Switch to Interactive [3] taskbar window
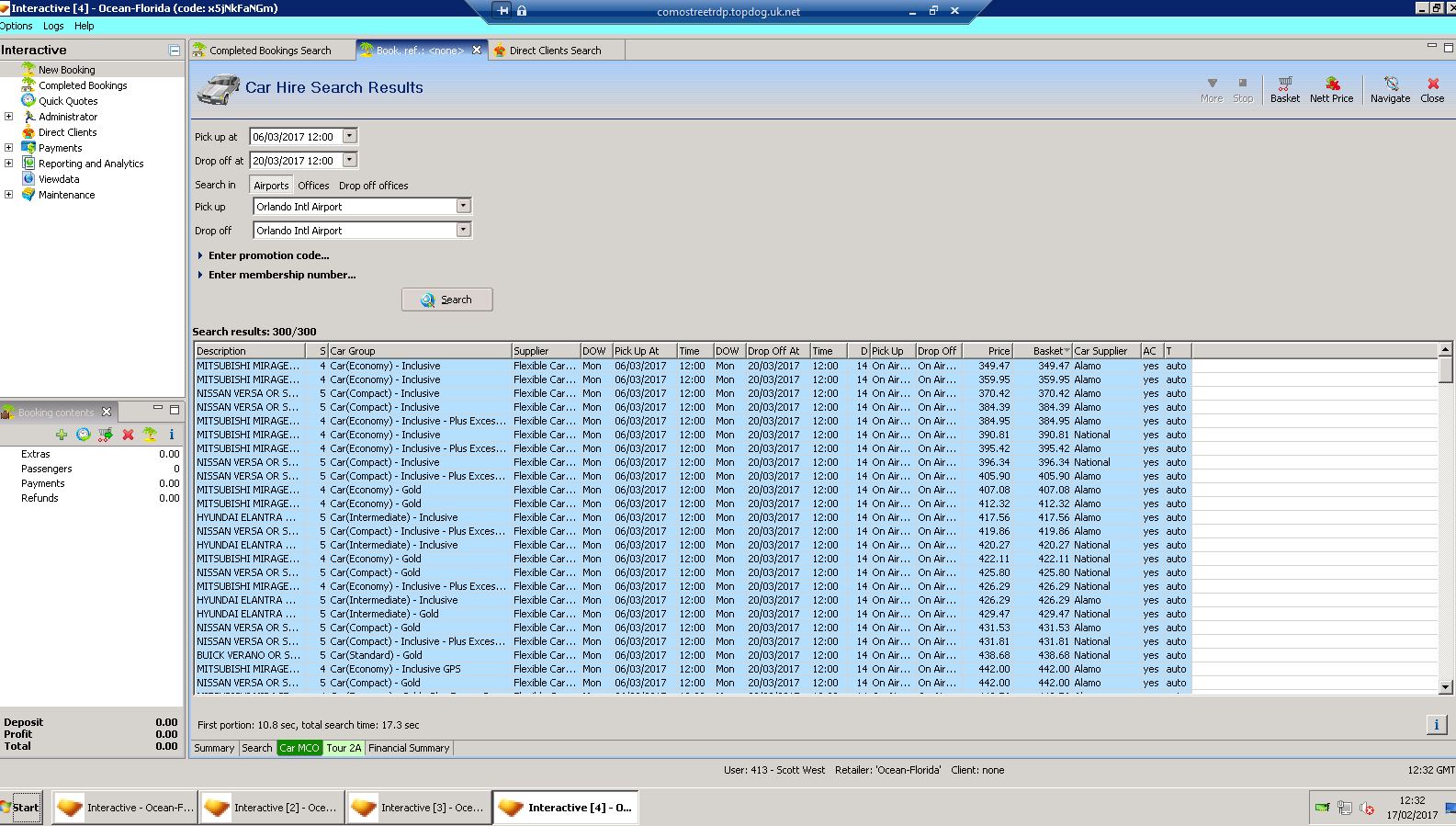Viewport: 1456px width, 826px height. (x=419, y=808)
